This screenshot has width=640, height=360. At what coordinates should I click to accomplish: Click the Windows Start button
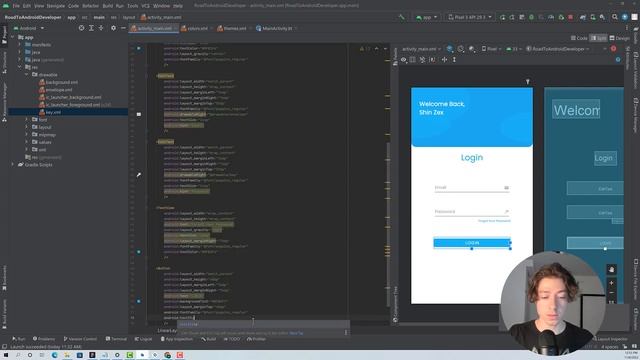point(6,355)
